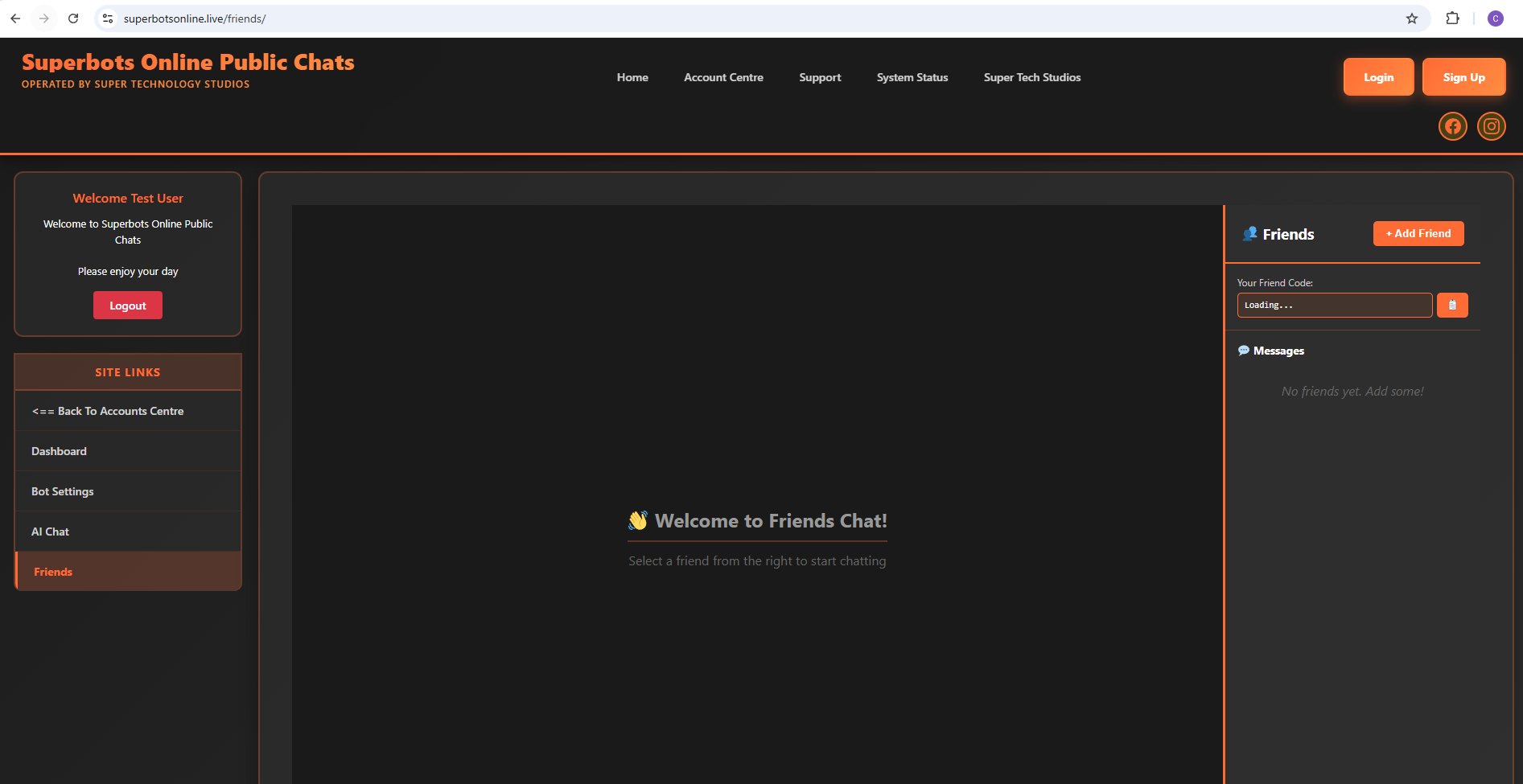Click the browser forward arrow
Image resolution: width=1523 pixels, height=784 pixels.
point(44,18)
